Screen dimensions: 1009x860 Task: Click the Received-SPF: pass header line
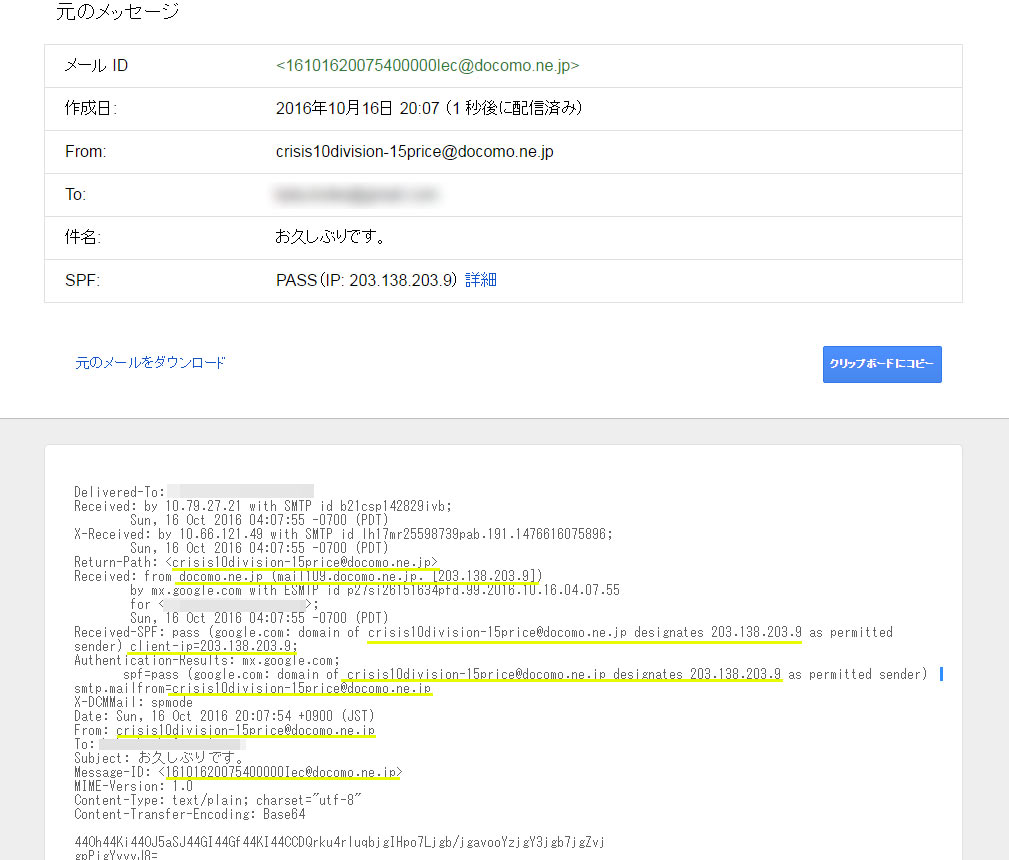coord(483,632)
